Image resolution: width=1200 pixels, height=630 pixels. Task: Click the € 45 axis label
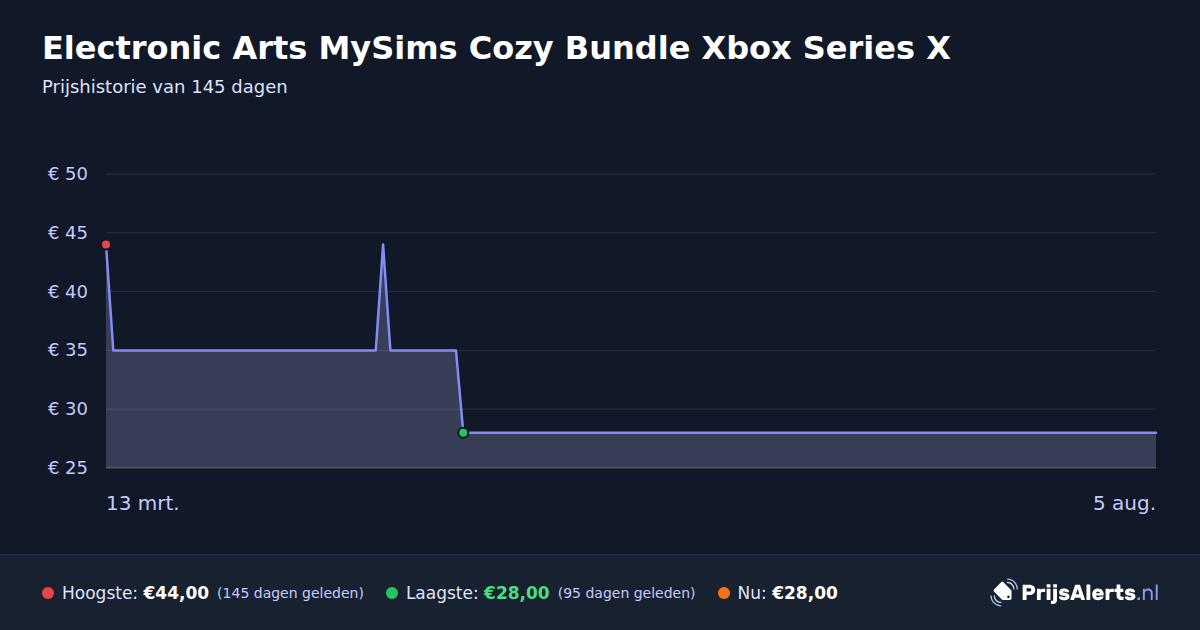(68, 233)
